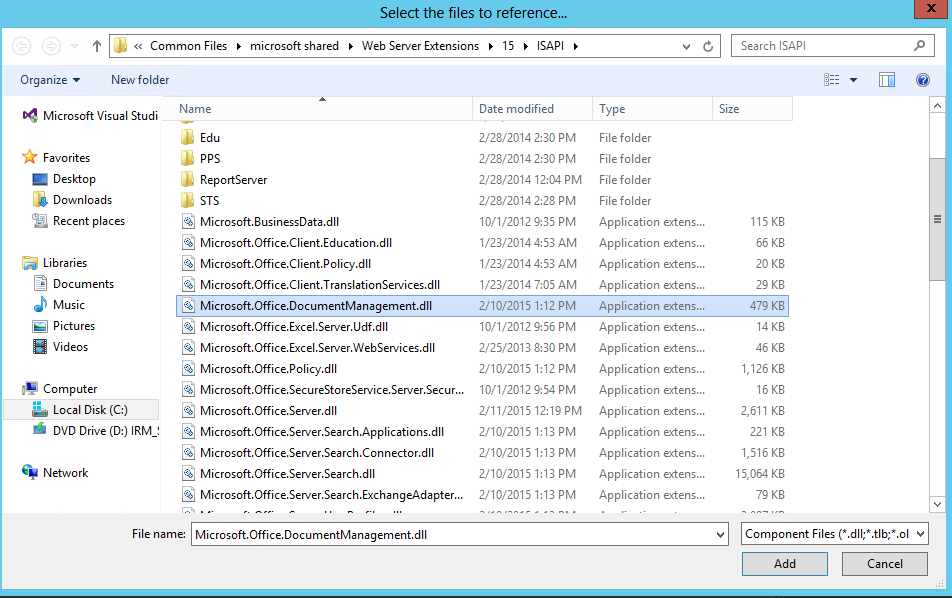Sort files by Date modified column

coord(516,109)
